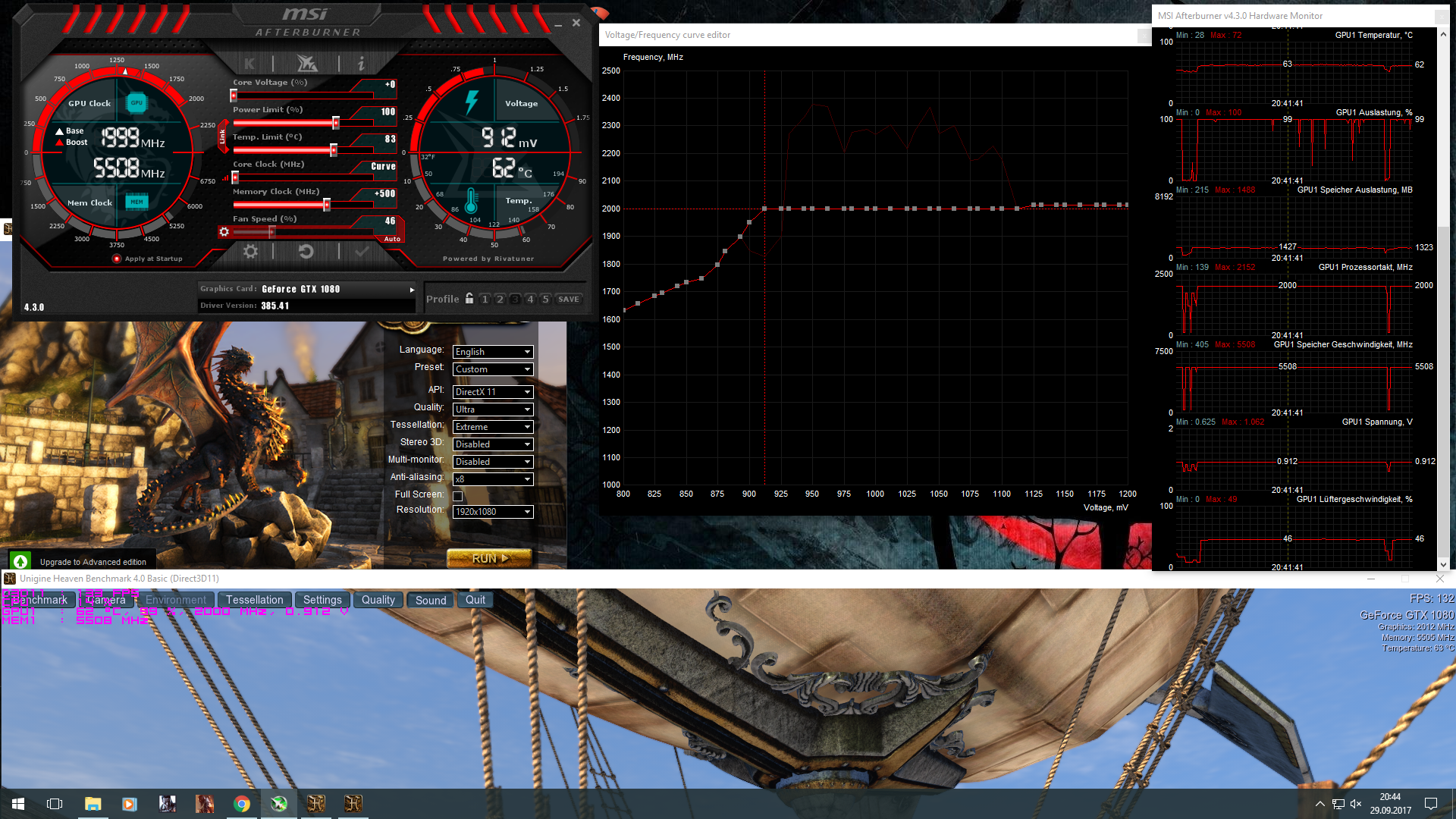
Task: Click the reset to defaults icon
Action: [306, 252]
